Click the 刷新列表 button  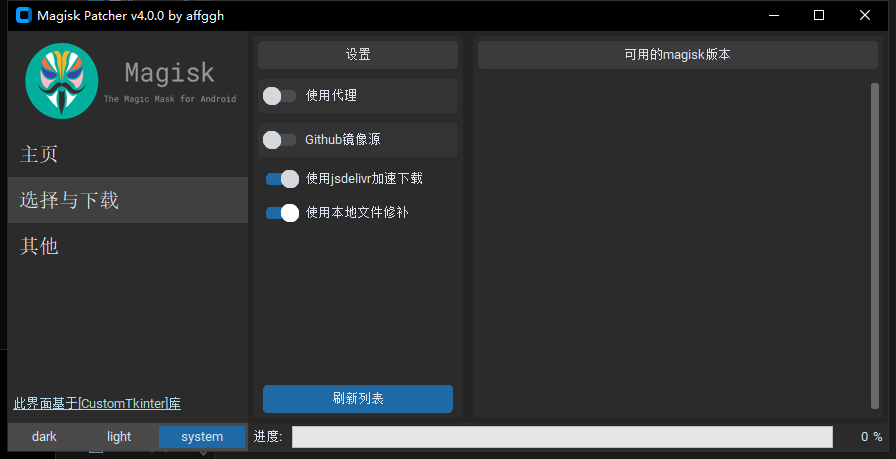pyautogui.click(x=358, y=399)
